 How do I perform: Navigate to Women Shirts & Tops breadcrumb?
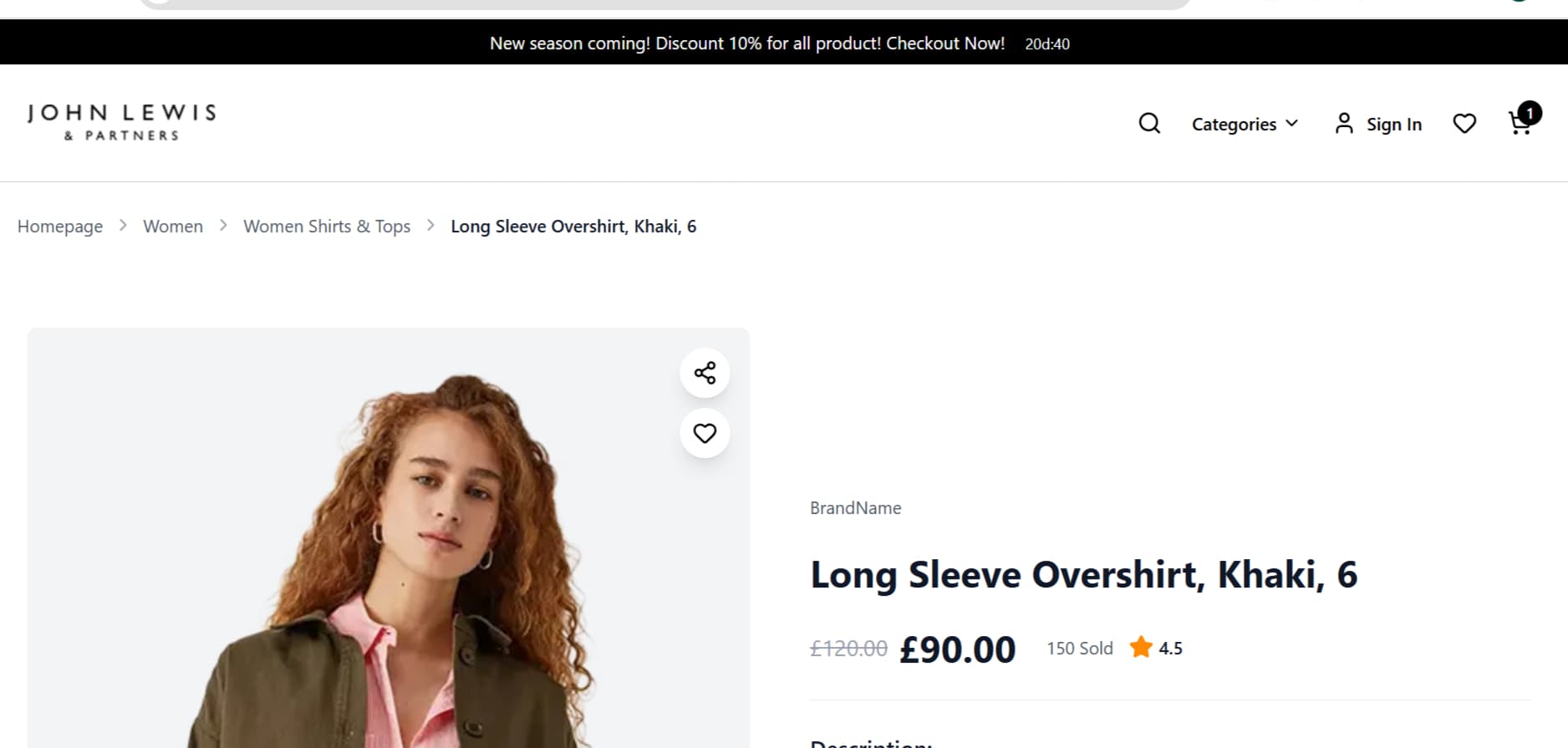click(x=327, y=226)
